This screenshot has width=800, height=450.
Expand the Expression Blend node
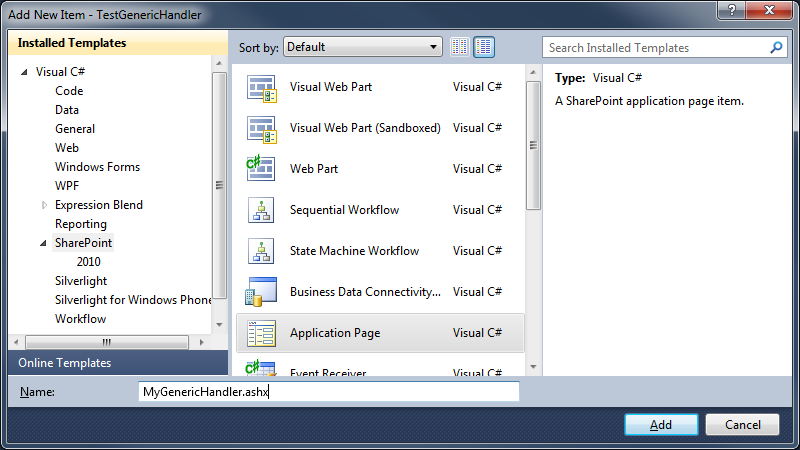pyautogui.click(x=44, y=205)
